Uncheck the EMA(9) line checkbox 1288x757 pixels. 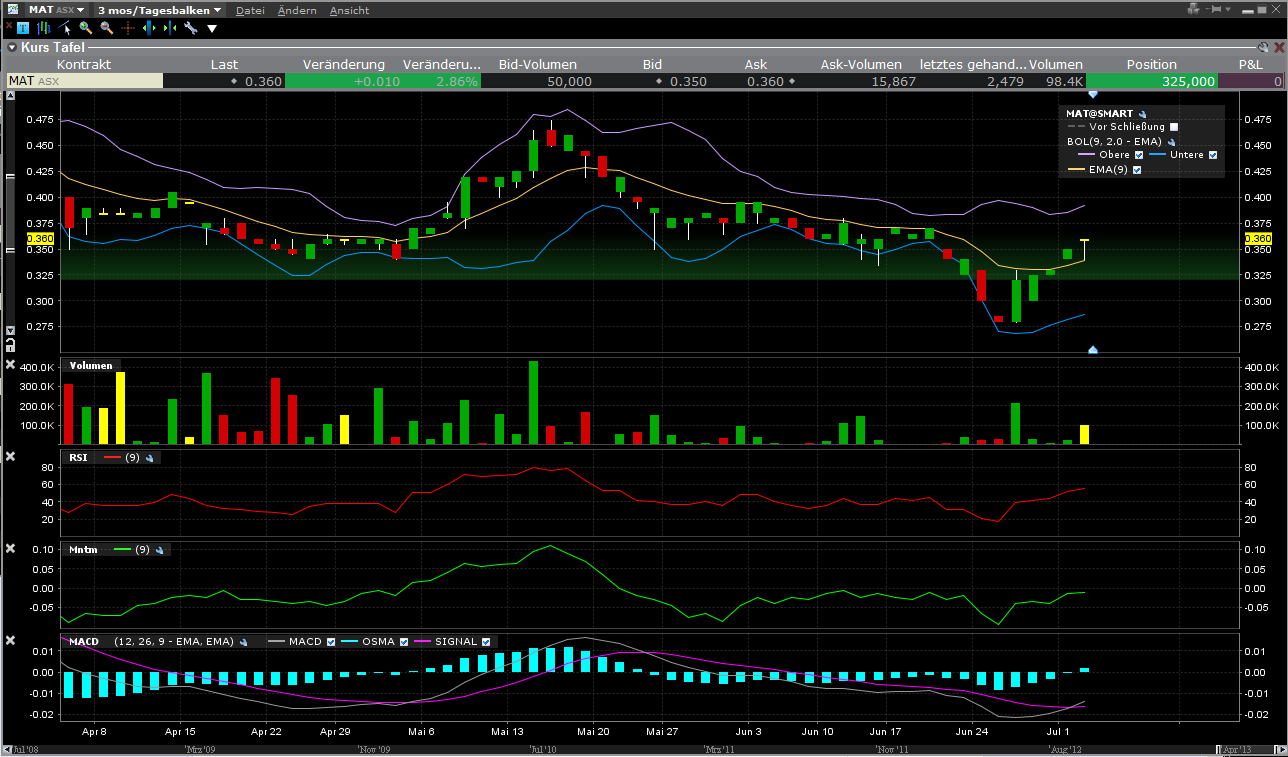click(x=1137, y=170)
